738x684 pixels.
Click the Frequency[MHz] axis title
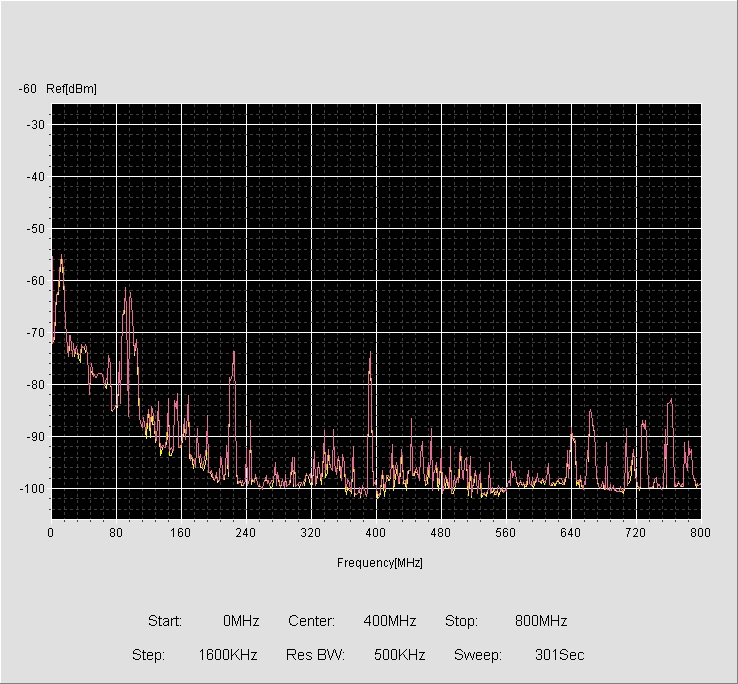pyautogui.click(x=380, y=563)
